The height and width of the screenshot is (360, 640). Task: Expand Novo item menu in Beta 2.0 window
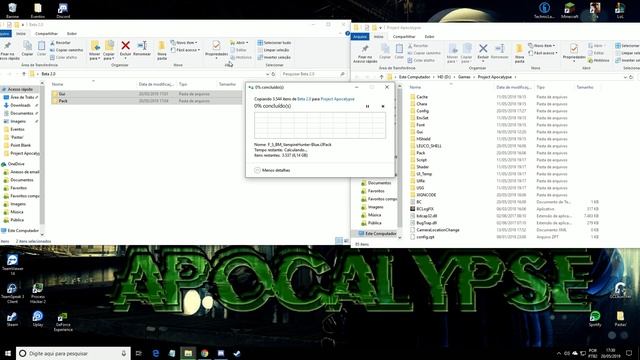point(184,42)
